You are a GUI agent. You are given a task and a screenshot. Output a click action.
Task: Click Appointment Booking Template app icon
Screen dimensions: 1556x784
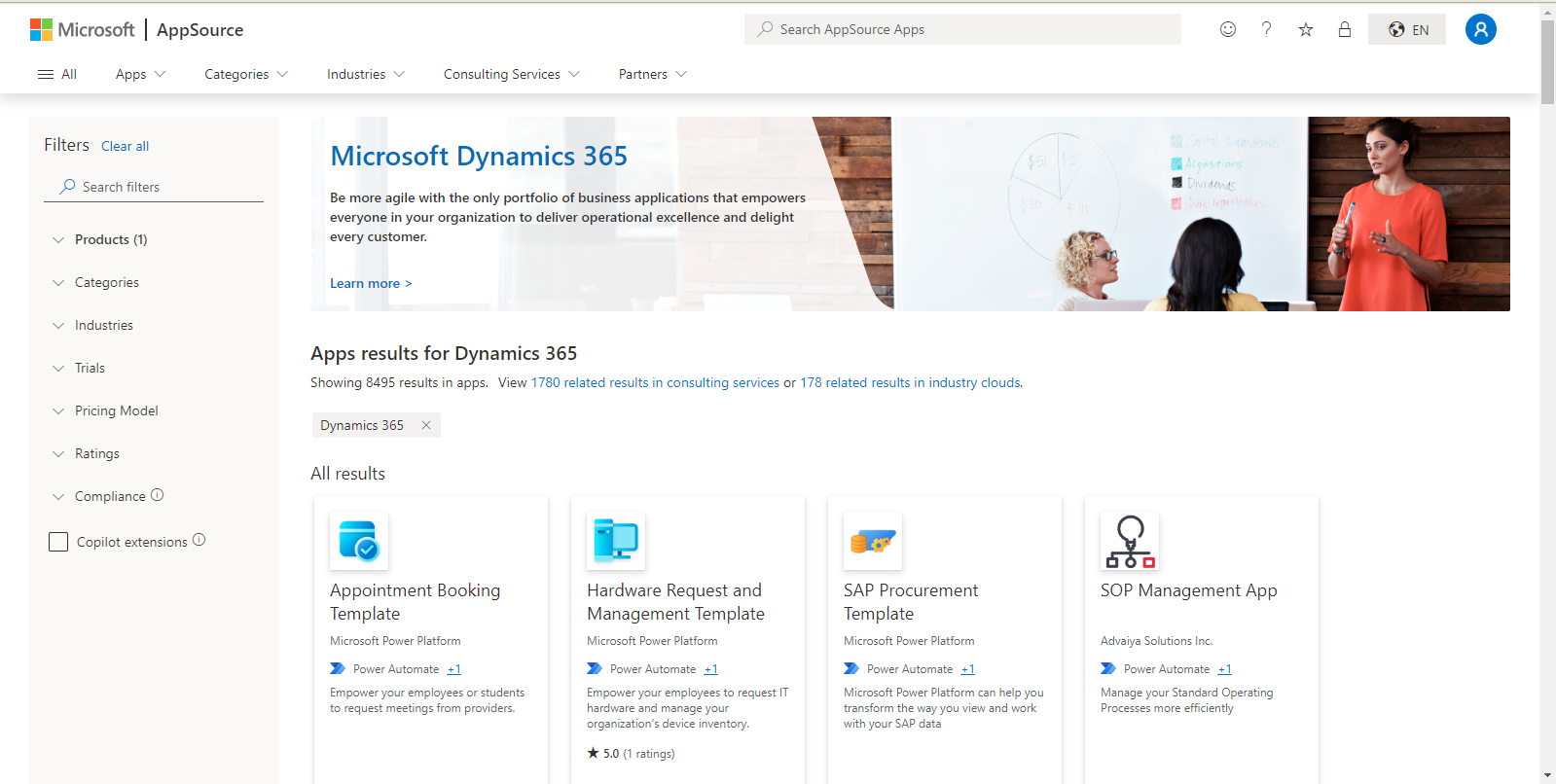(359, 541)
